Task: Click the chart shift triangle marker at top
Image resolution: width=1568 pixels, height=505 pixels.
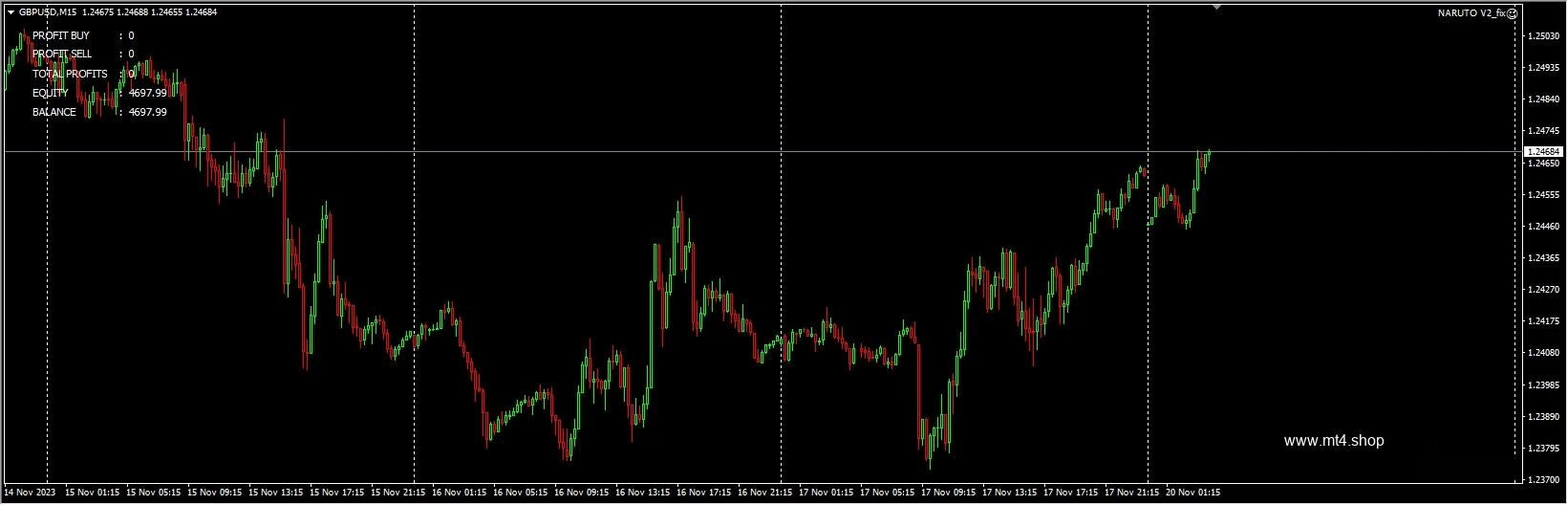Action: [1216, 7]
